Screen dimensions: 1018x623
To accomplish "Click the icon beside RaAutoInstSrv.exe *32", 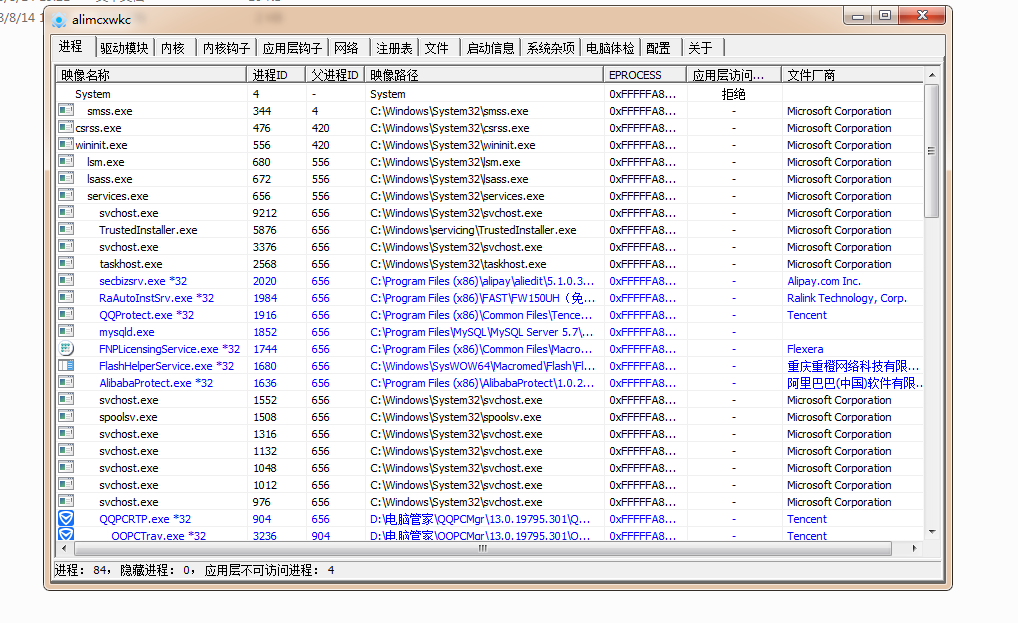I will (x=66, y=297).
